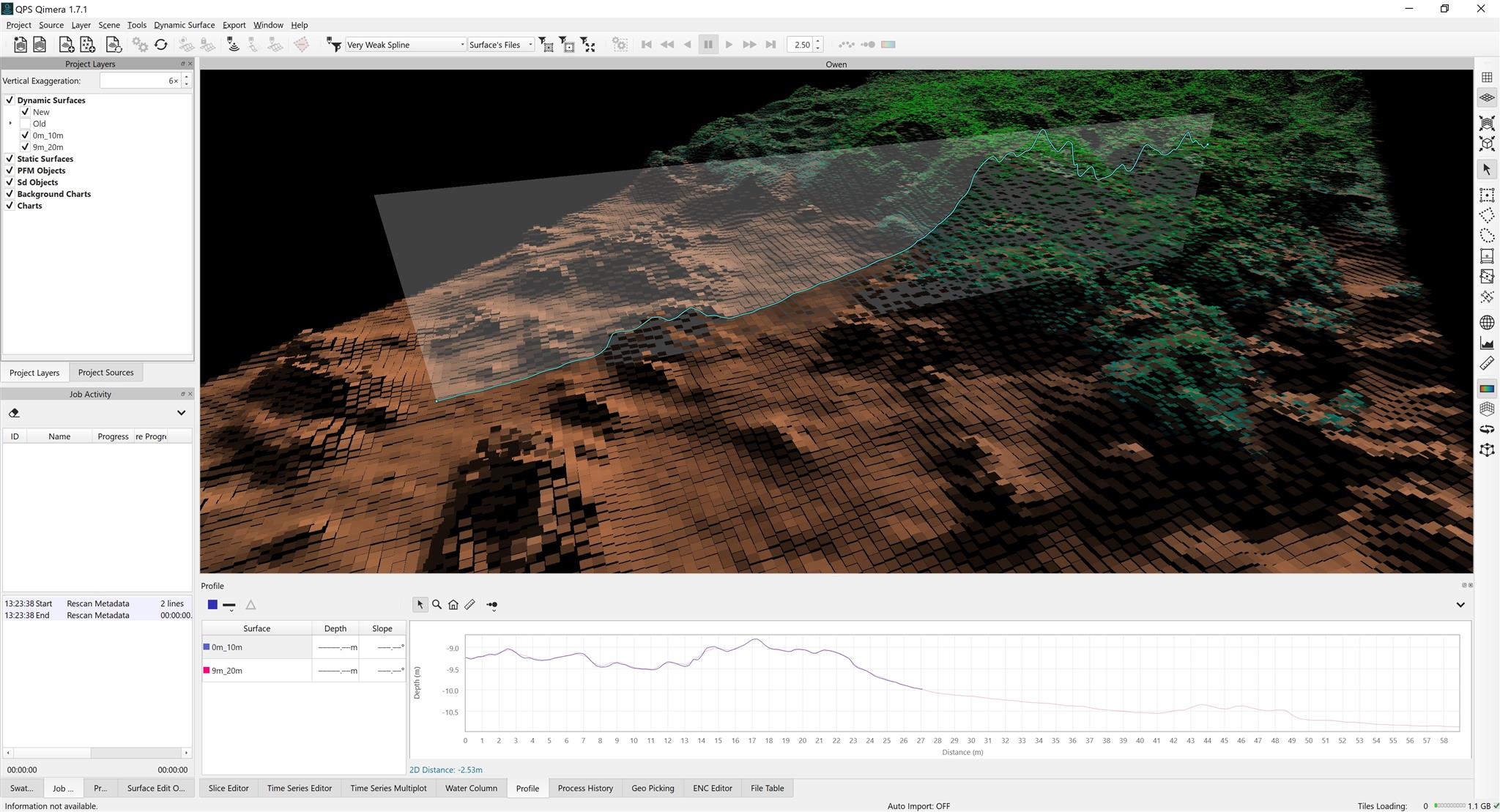Uncheck the 0m_10m dynamic surface layer
This screenshot has height=812, width=1500.
(x=26, y=135)
